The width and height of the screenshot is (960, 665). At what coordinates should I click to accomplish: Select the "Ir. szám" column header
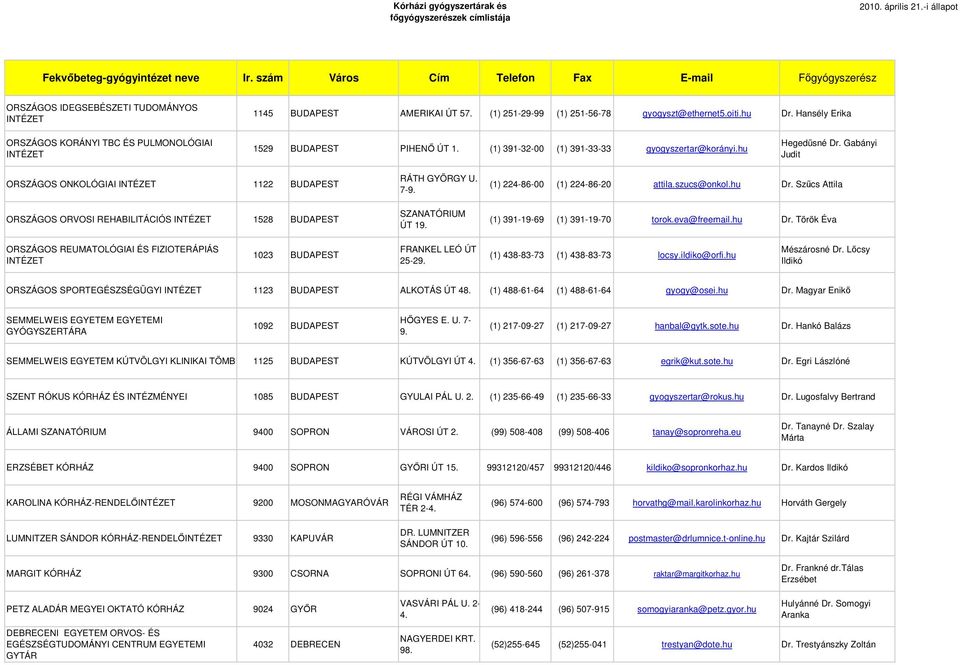click(x=263, y=78)
